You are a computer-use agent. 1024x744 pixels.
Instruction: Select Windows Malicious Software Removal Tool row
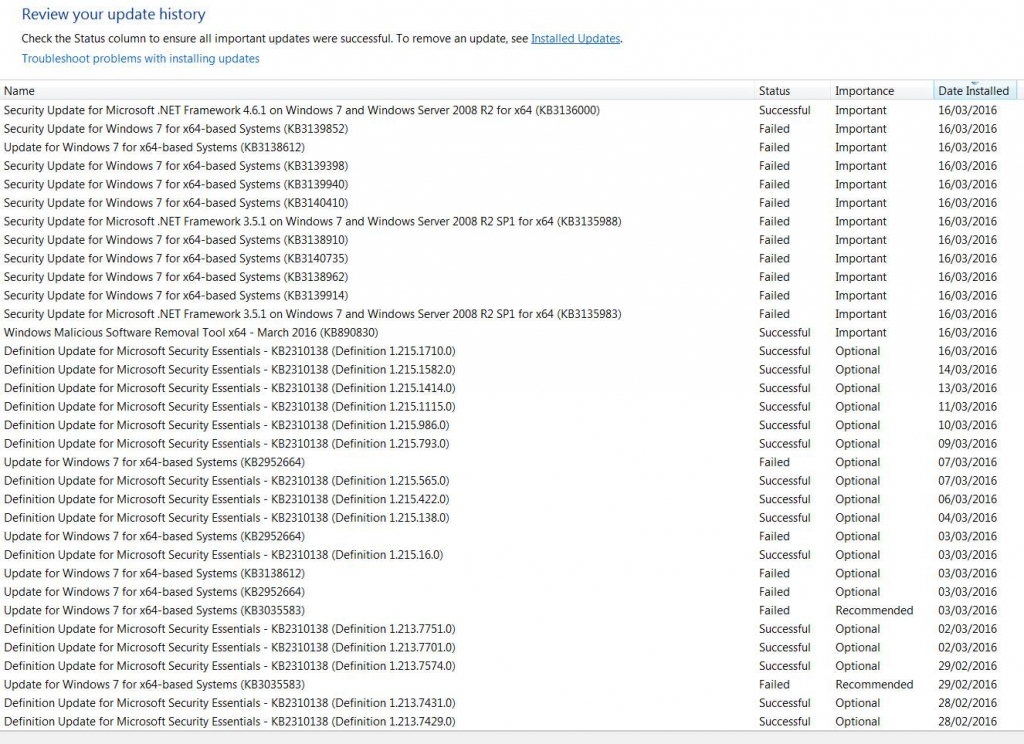pos(190,332)
